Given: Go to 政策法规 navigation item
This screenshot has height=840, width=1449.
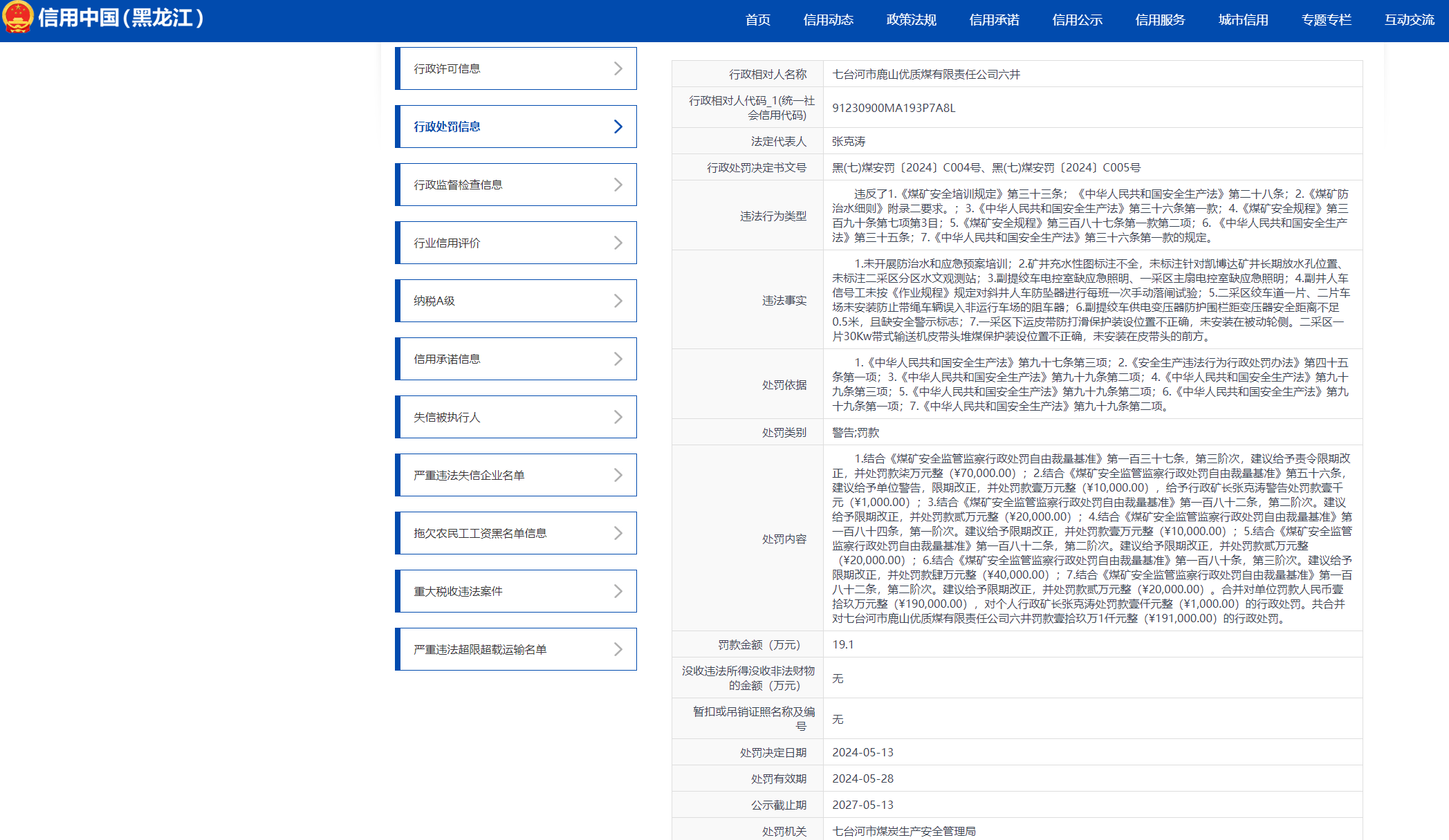Looking at the screenshot, I should click(911, 20).
